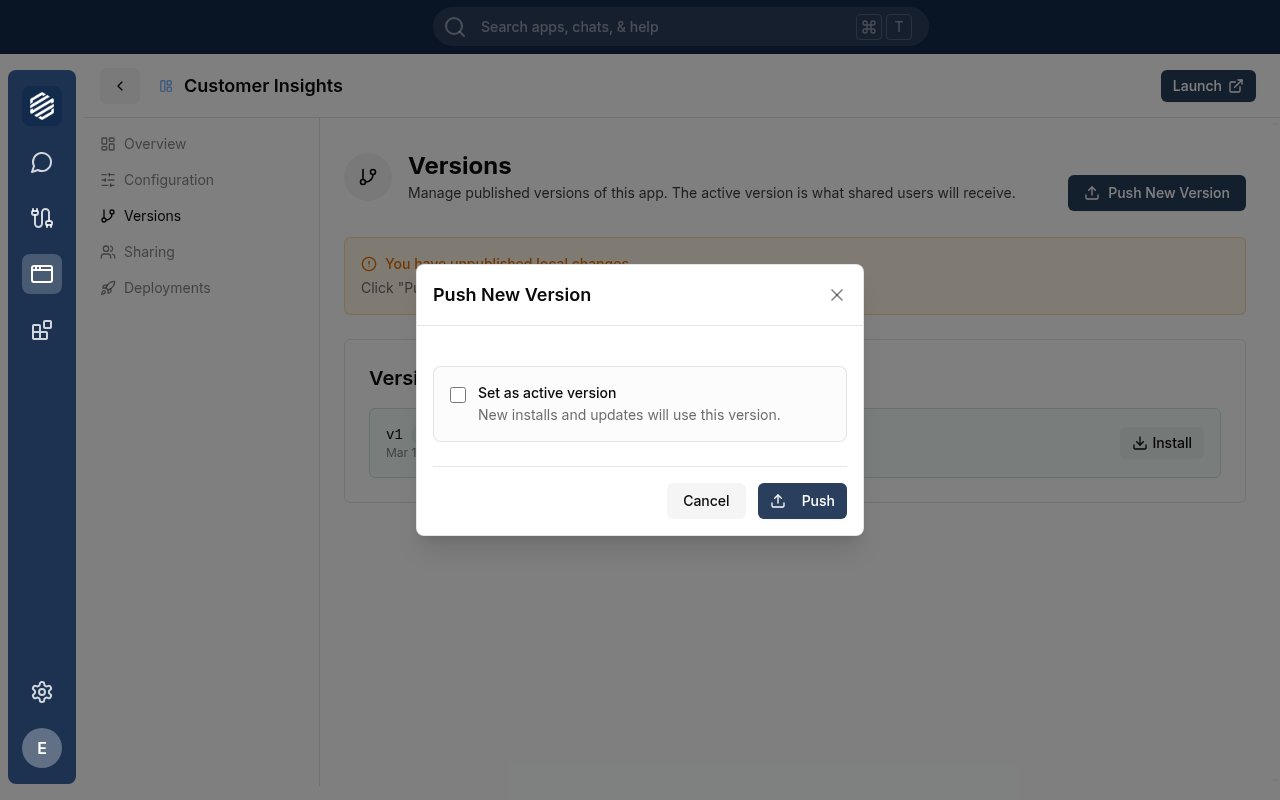Click Cancel in the dialog
The height and width of the screenshot is (800, 1280).
pyautogui.click(x=706, y=501)
